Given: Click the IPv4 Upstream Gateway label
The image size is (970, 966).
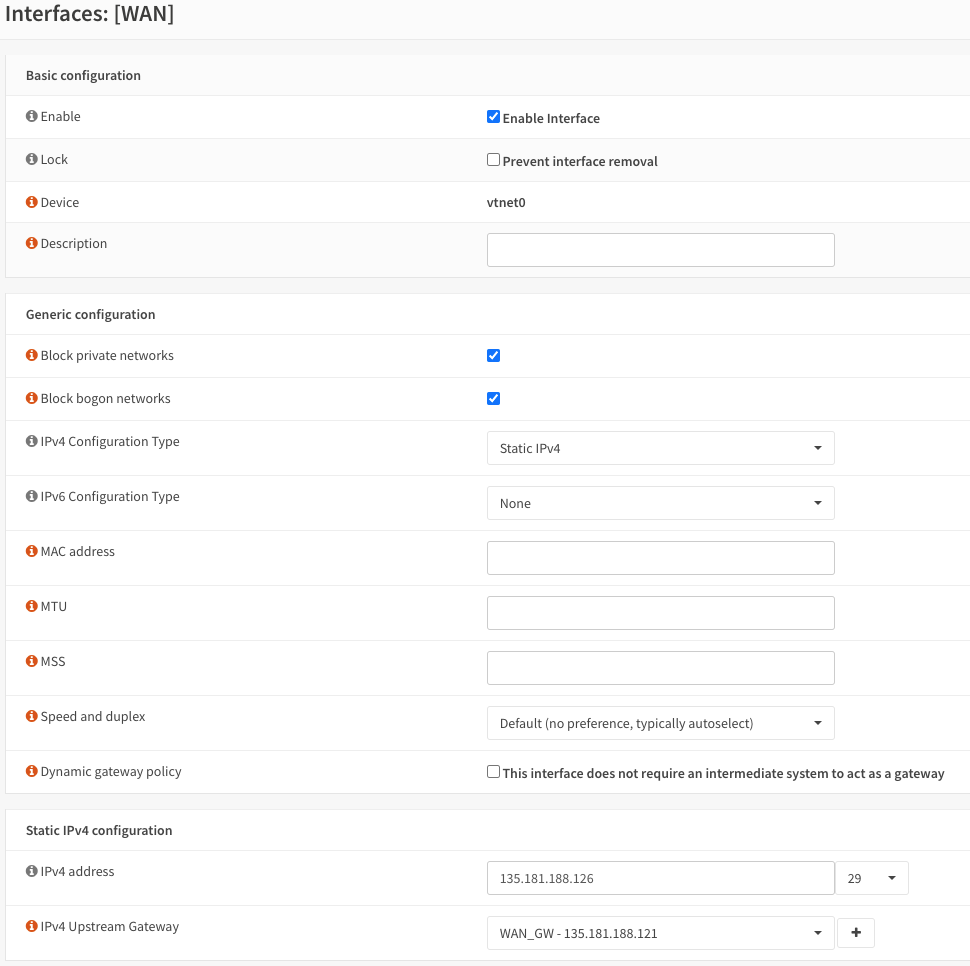Looking at the screenshot, I should click(109, 926).
